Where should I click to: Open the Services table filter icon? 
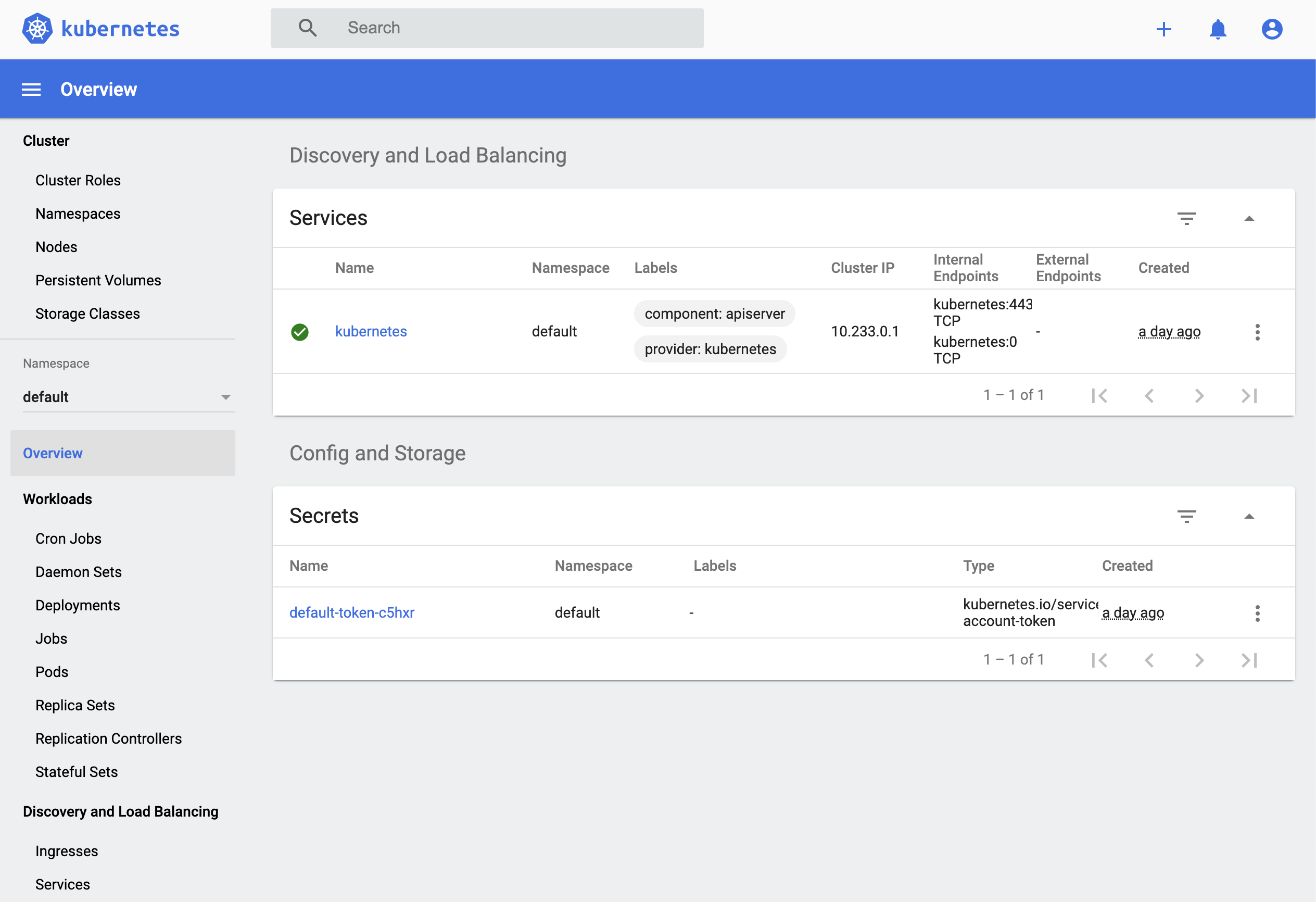pyautogui.click(x=1186, y=218)
